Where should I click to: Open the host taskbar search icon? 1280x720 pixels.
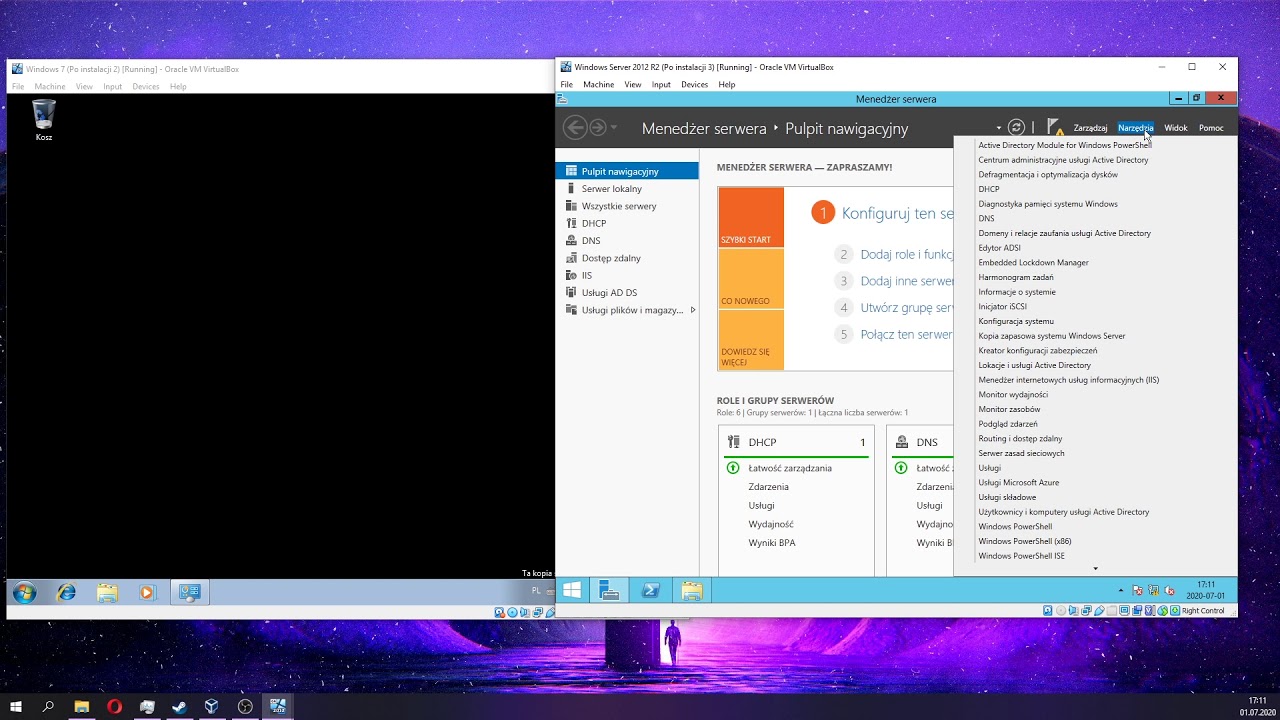48,706
